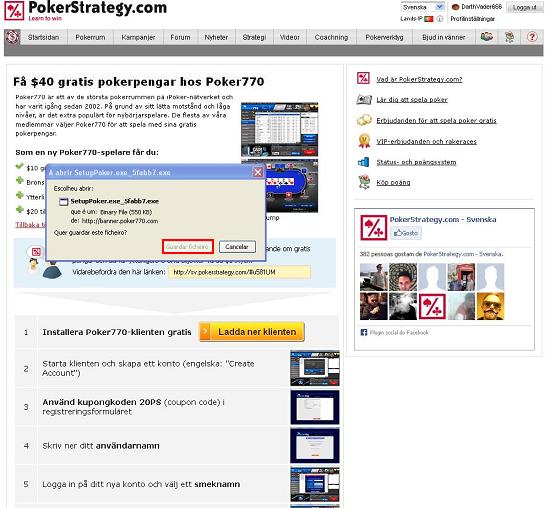Open the Köp poäng link

tap(393, 183)
